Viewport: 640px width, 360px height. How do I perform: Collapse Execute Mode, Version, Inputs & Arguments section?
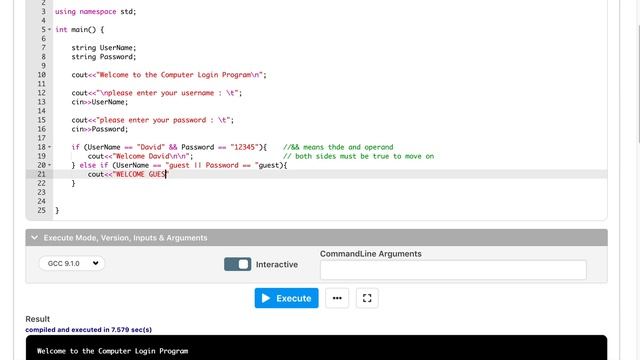coord(316,238)
